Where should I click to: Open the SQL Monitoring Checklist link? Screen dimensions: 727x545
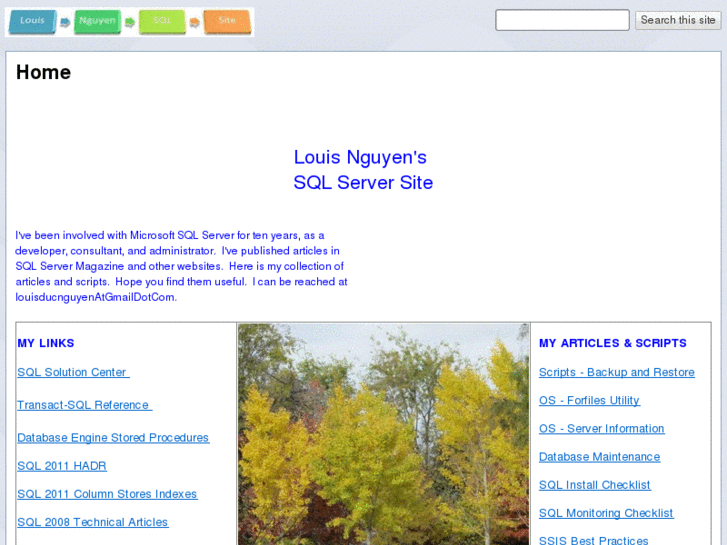point(606,513)
